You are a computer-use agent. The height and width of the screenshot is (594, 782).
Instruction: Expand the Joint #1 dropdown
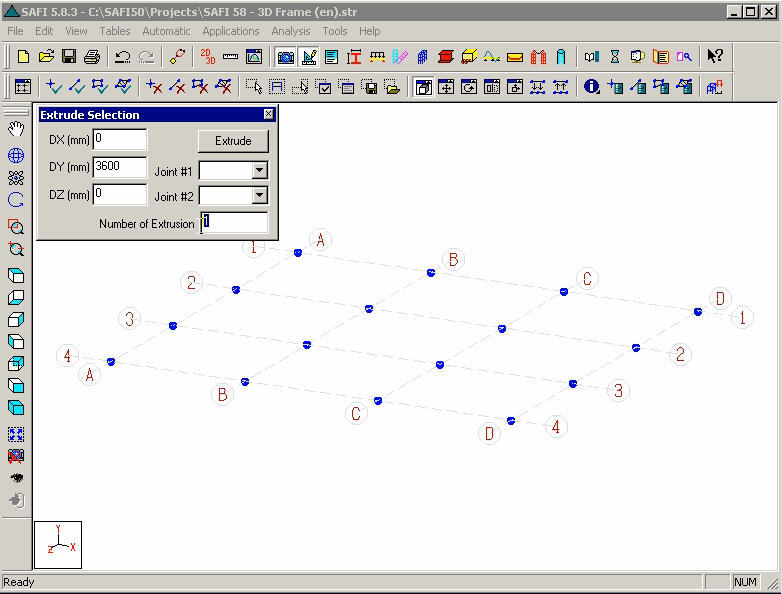click(x=259, y=170)
